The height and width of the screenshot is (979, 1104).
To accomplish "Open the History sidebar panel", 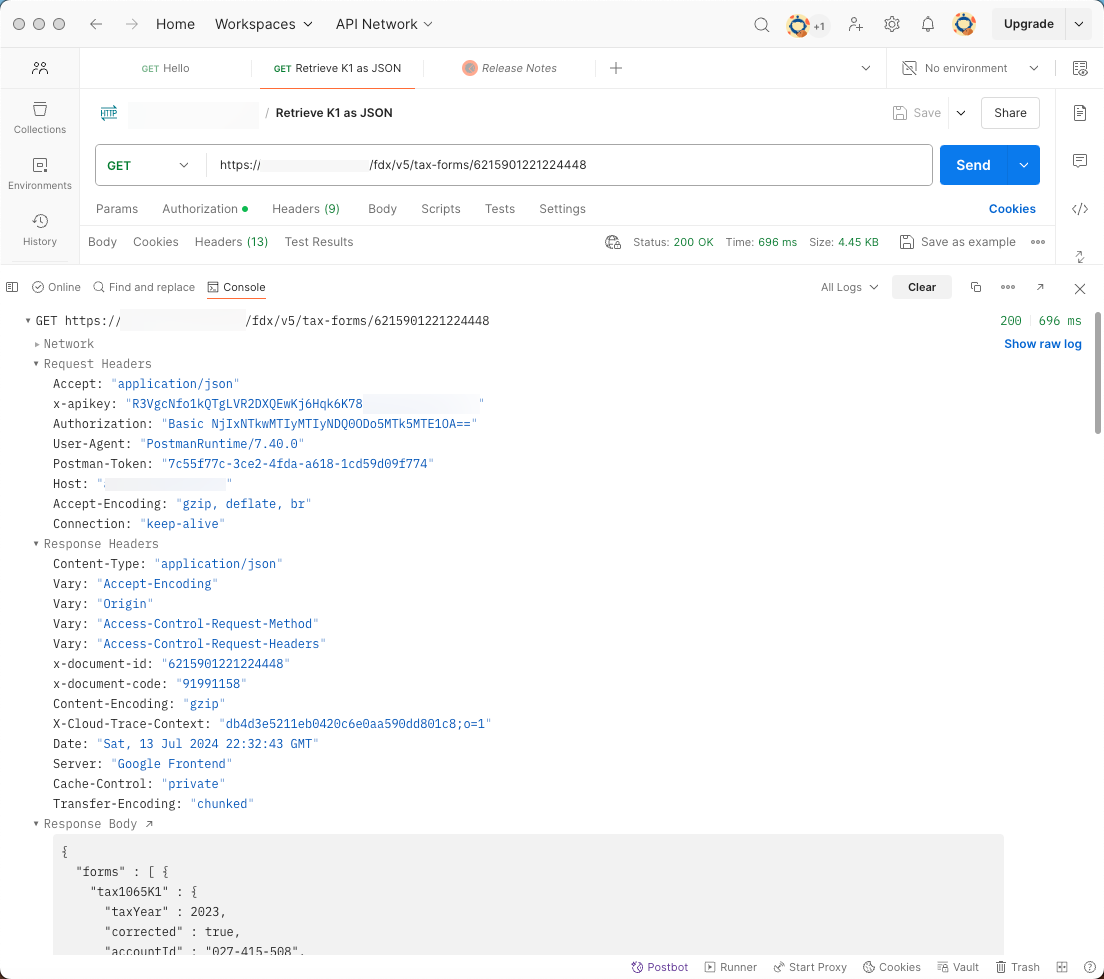I will point(40,229).
